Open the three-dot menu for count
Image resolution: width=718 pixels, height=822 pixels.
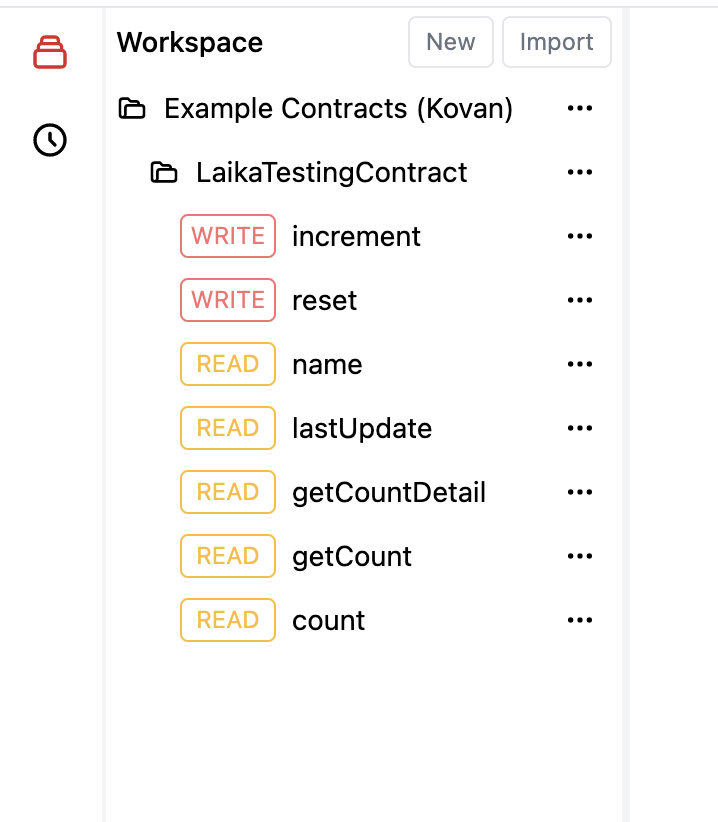coord(580,621)
